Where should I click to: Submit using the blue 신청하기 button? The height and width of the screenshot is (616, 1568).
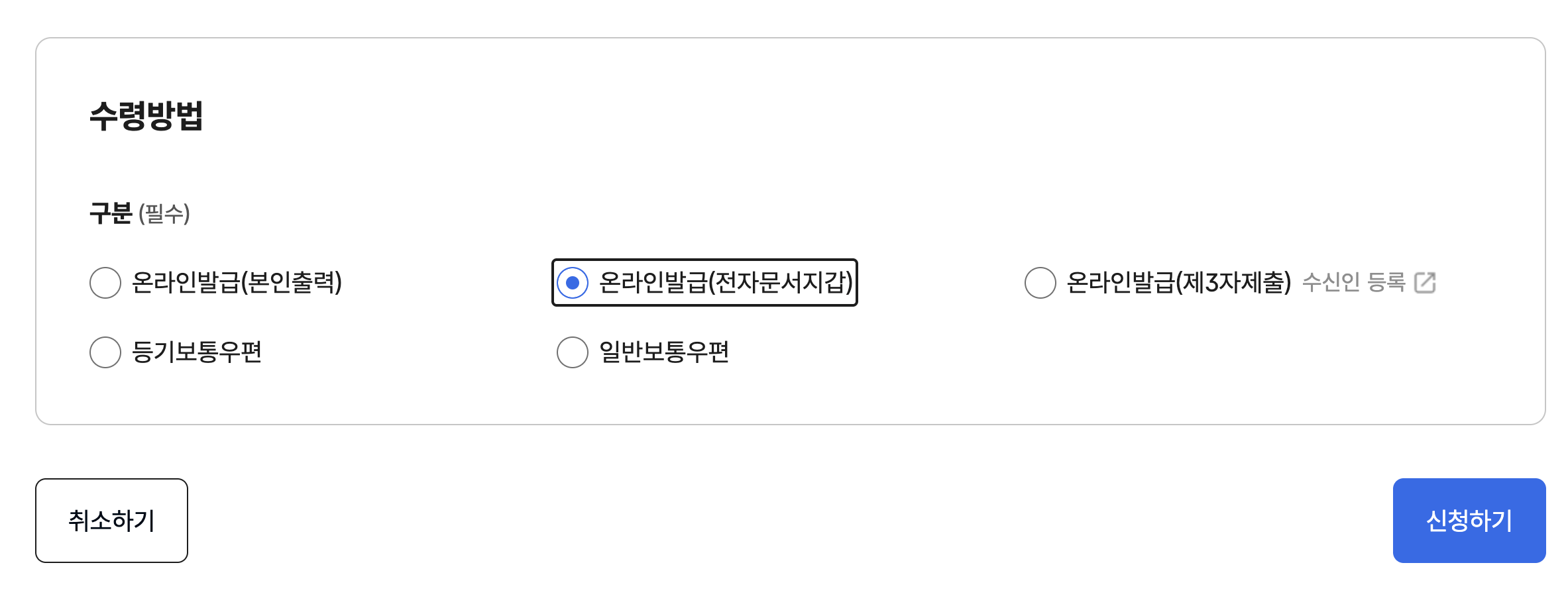[1469, 521]
